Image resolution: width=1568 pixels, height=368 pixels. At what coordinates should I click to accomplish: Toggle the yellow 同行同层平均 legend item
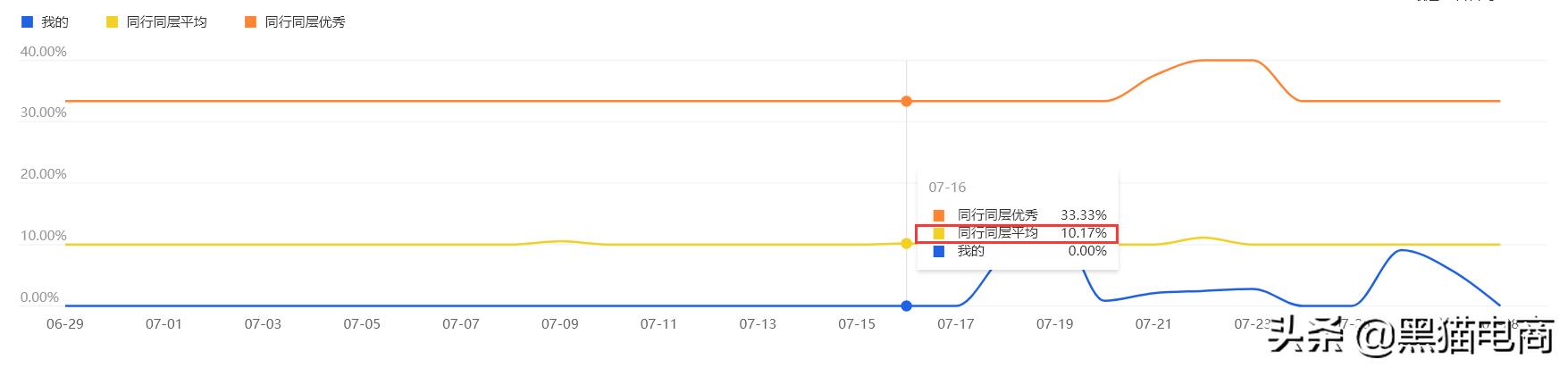click(x=156, y=21)
